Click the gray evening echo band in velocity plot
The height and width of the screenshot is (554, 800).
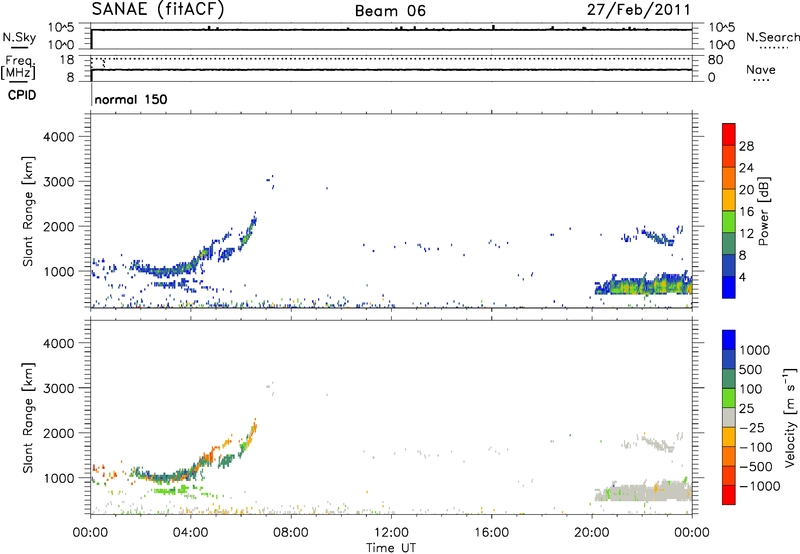pyautogui.click(x=644, y=492)
